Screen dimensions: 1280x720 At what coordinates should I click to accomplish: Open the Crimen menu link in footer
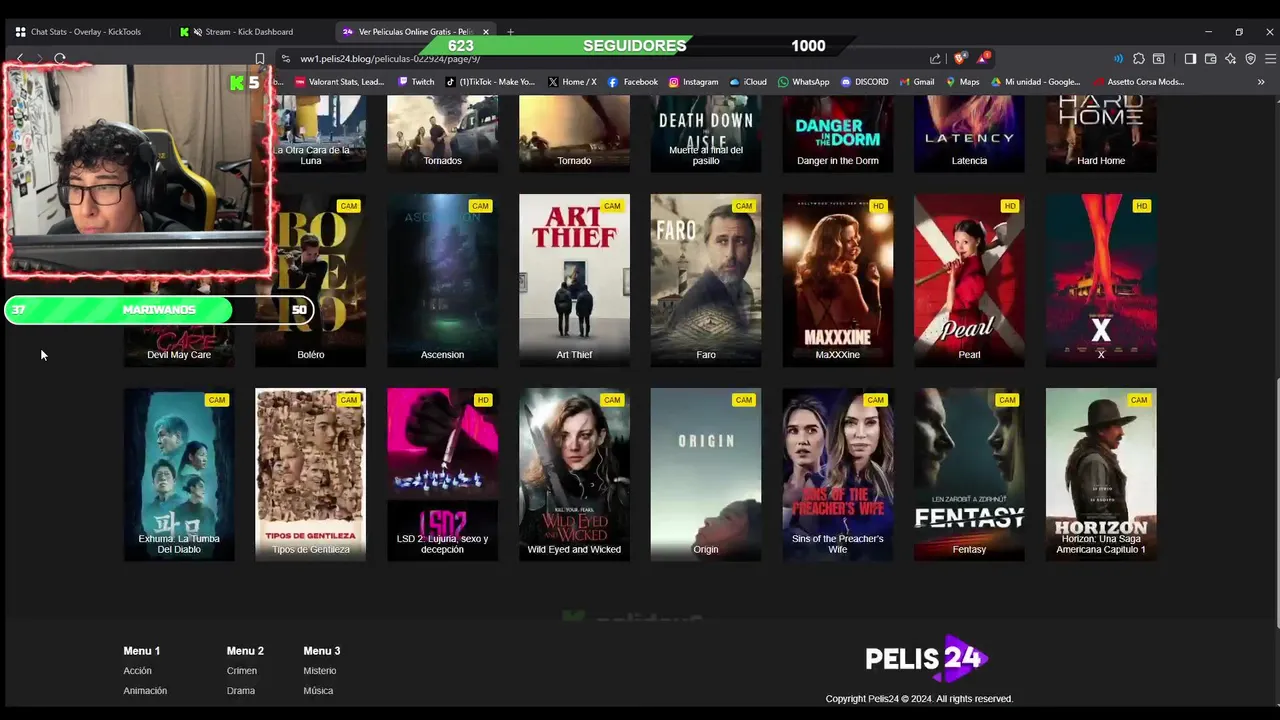[x=242, y=671]
